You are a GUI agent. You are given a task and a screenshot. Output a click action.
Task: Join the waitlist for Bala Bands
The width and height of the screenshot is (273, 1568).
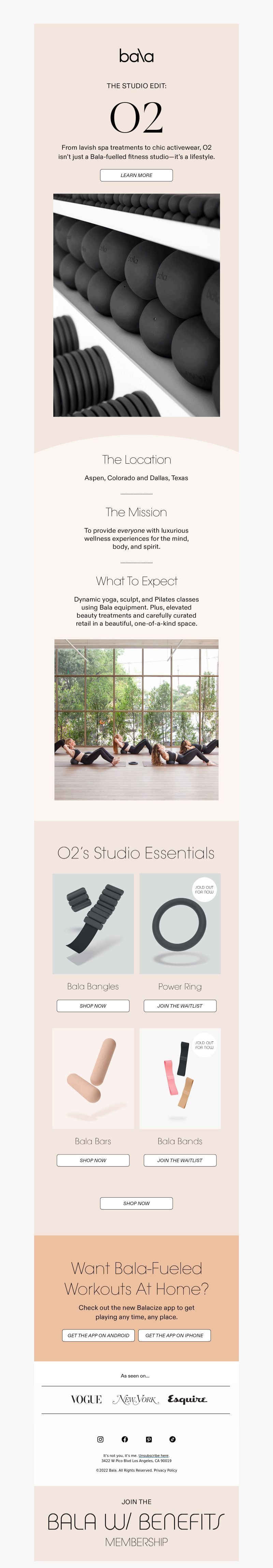point(180,1160)
